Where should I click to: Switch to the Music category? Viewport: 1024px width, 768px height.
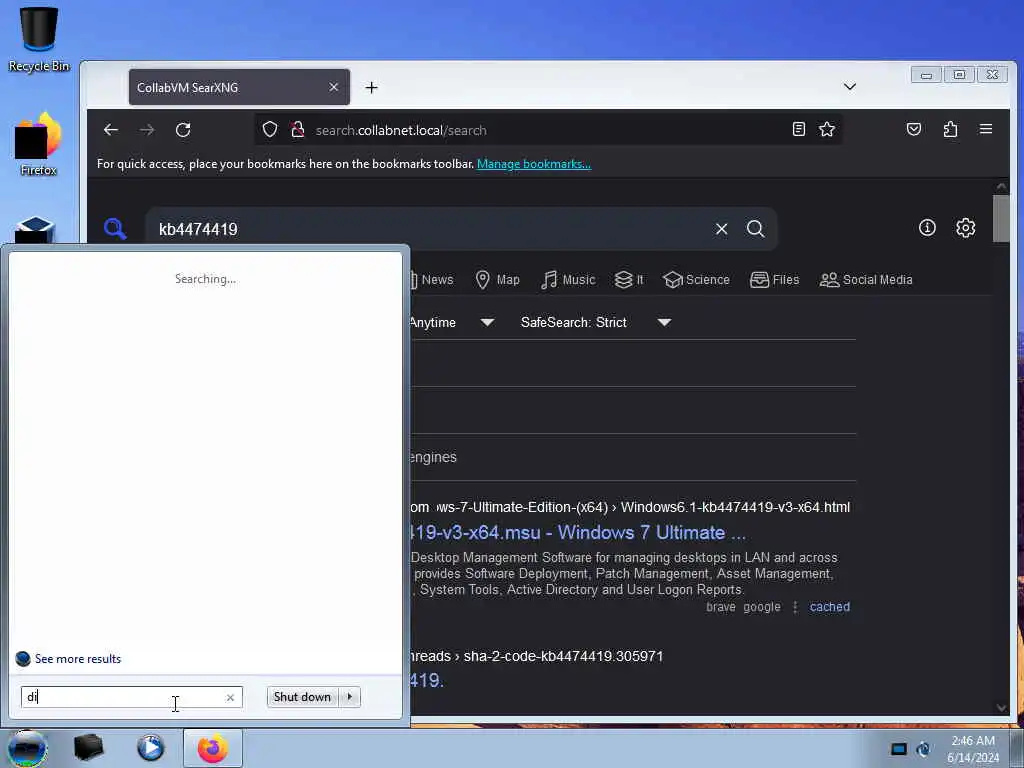(568, 280)
